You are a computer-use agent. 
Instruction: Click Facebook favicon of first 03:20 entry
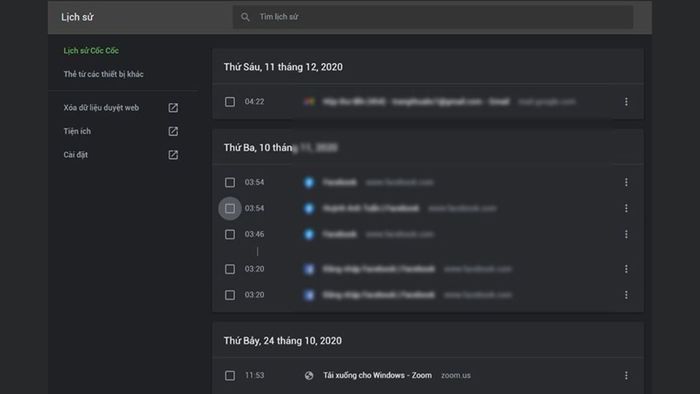(x=309, y=269)
